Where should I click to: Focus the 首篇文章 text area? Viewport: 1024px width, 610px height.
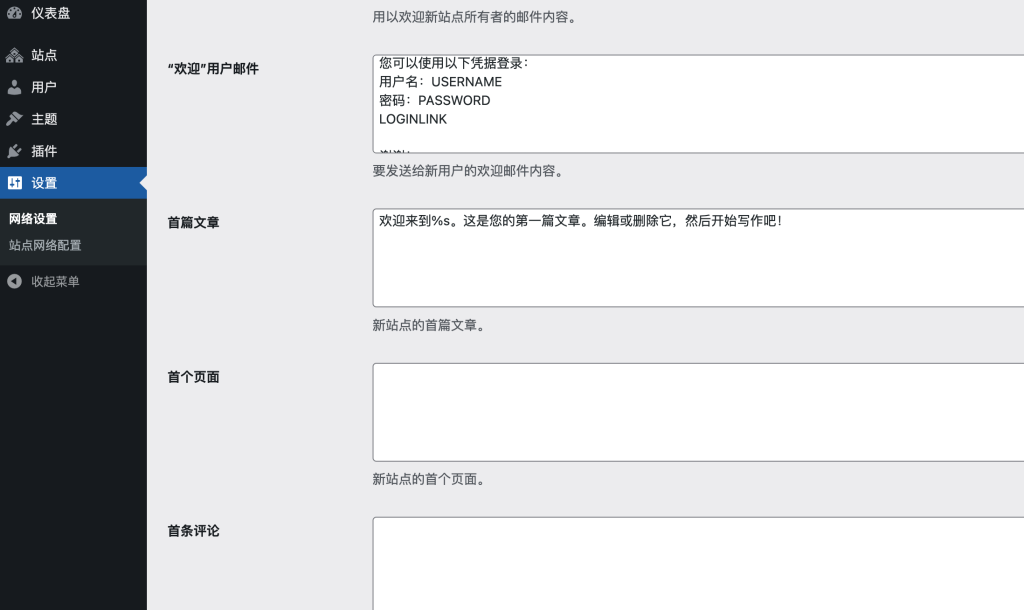tap(698, 258)
